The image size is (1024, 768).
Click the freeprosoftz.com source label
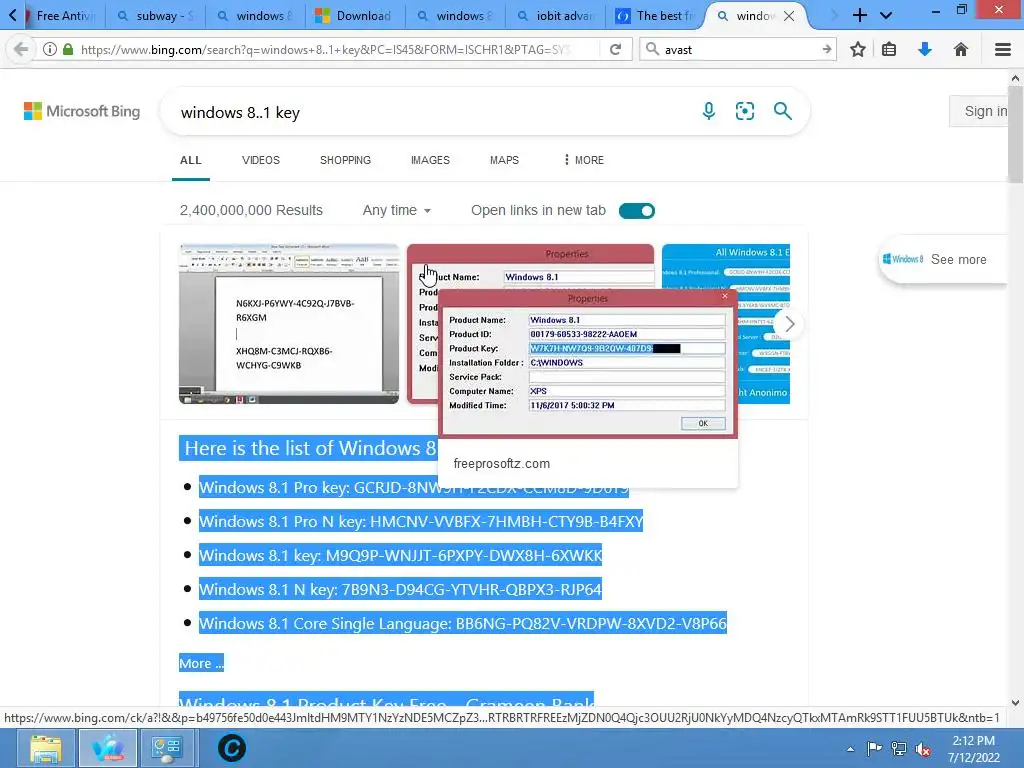(x=502, y=464)
